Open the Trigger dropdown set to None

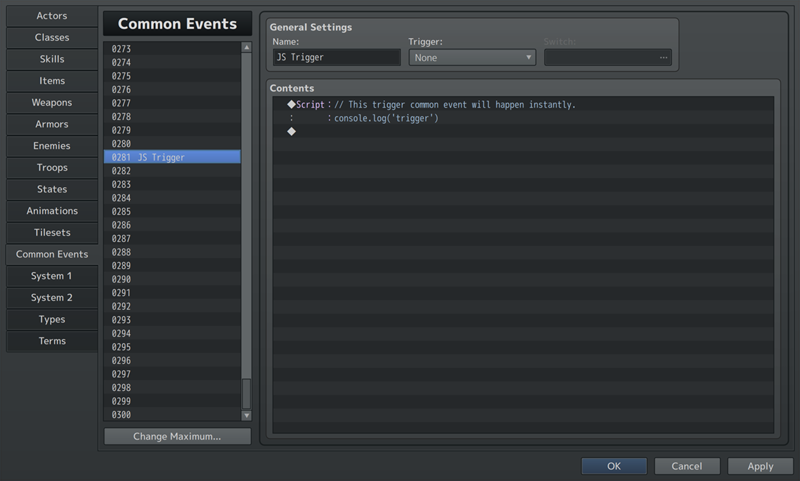(x=472, y=58)
